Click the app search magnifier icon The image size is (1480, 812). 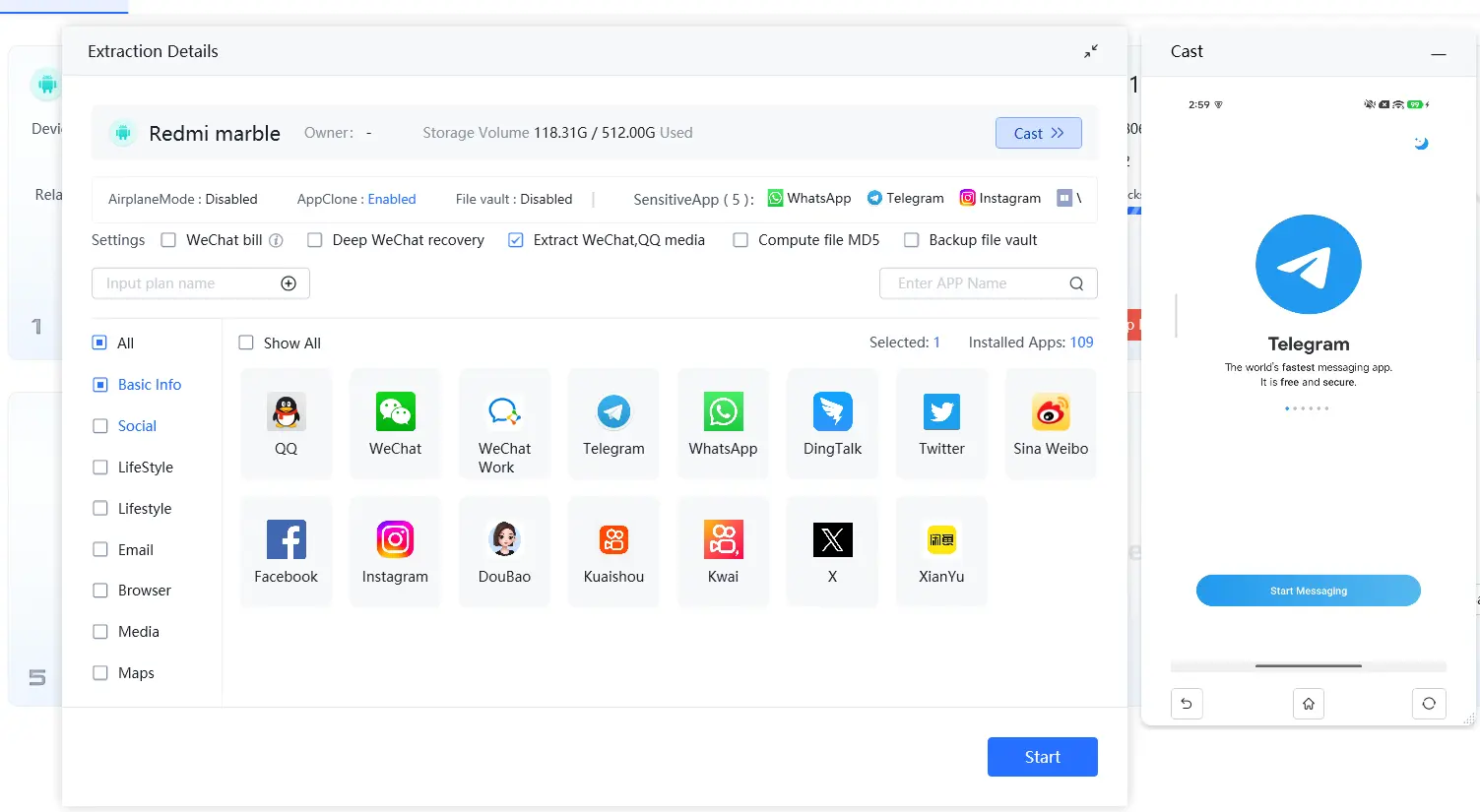pyautogui.click(x=1076, y=283)
